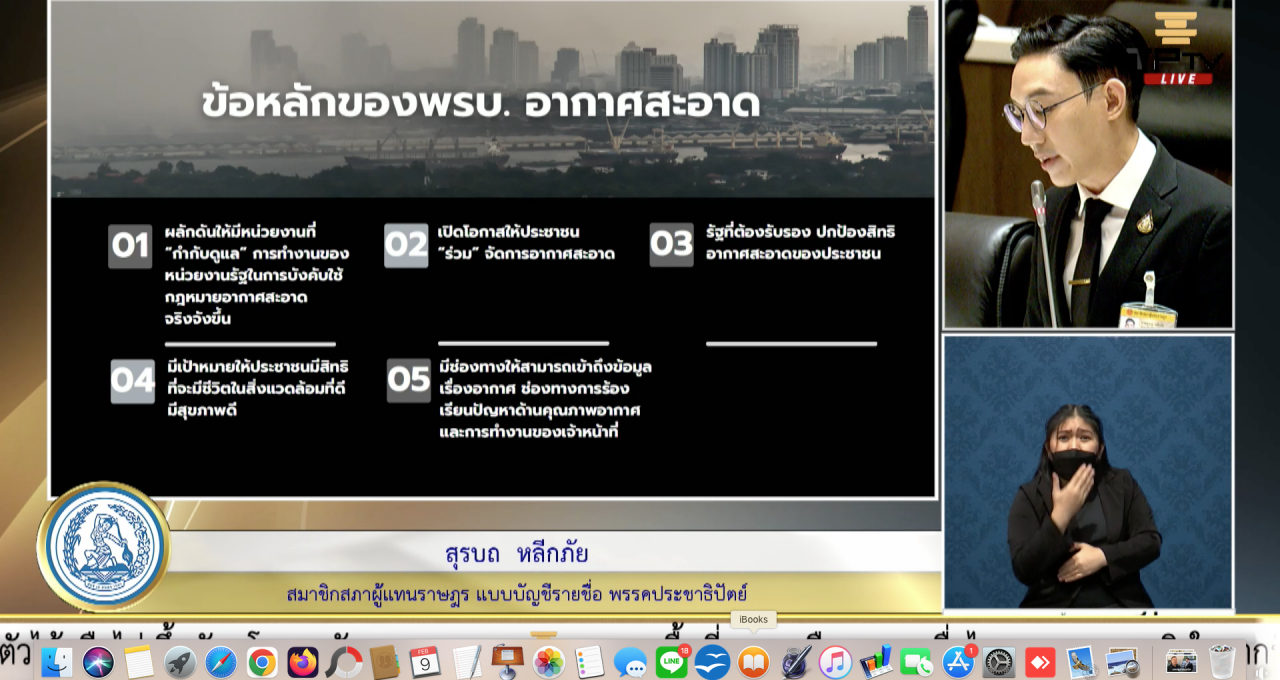Image resolution: width=1280 pixels, height=680 pixels.
Task: Open Google Chrome in the dock
Action: [x=262, y=662]
